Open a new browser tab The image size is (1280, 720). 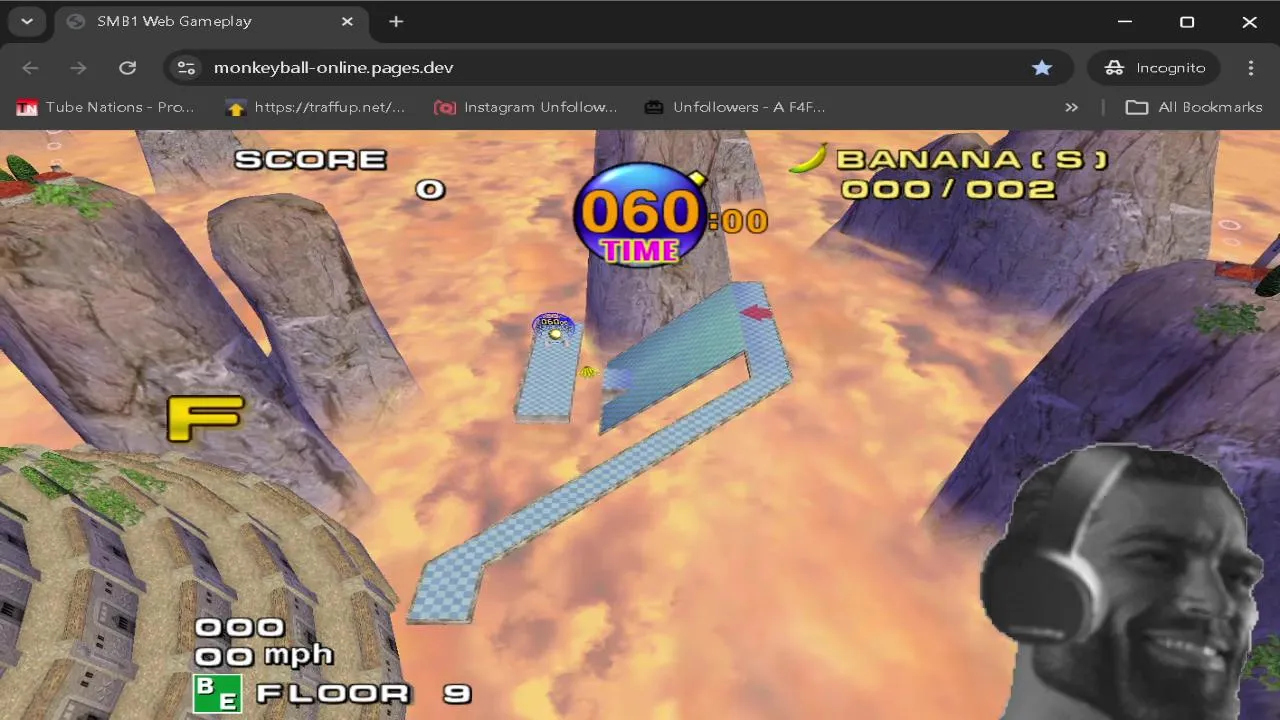(396, 21)
